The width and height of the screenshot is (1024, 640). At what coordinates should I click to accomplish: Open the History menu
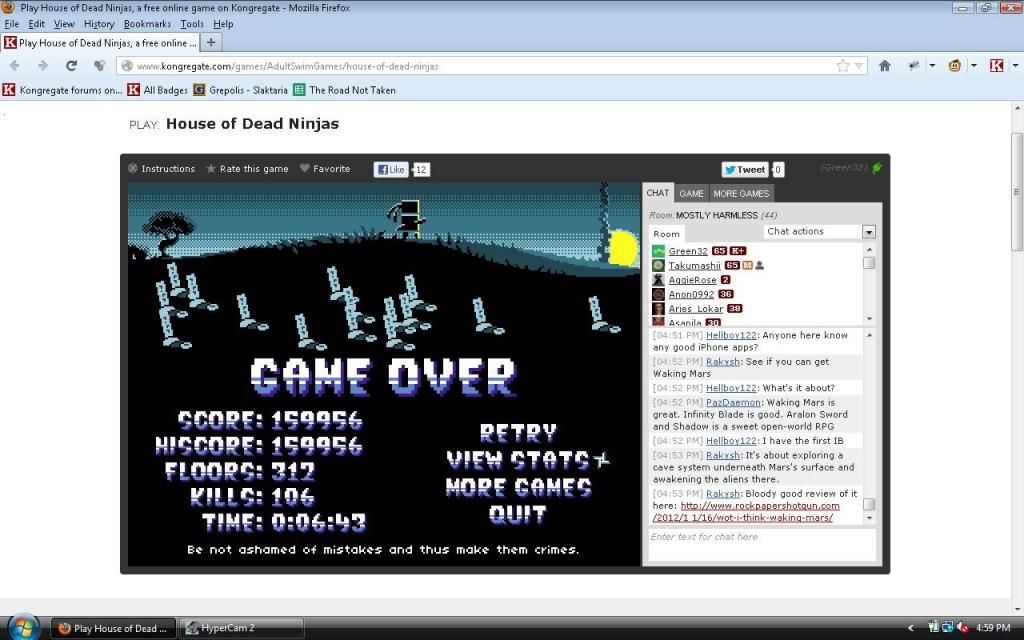pyautogui.click(x=99, y=24)
